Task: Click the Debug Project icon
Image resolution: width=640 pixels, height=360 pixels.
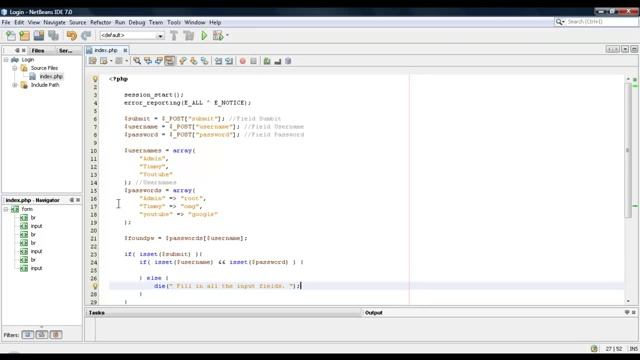Action: pyautogui.click(x=218, y=36)
